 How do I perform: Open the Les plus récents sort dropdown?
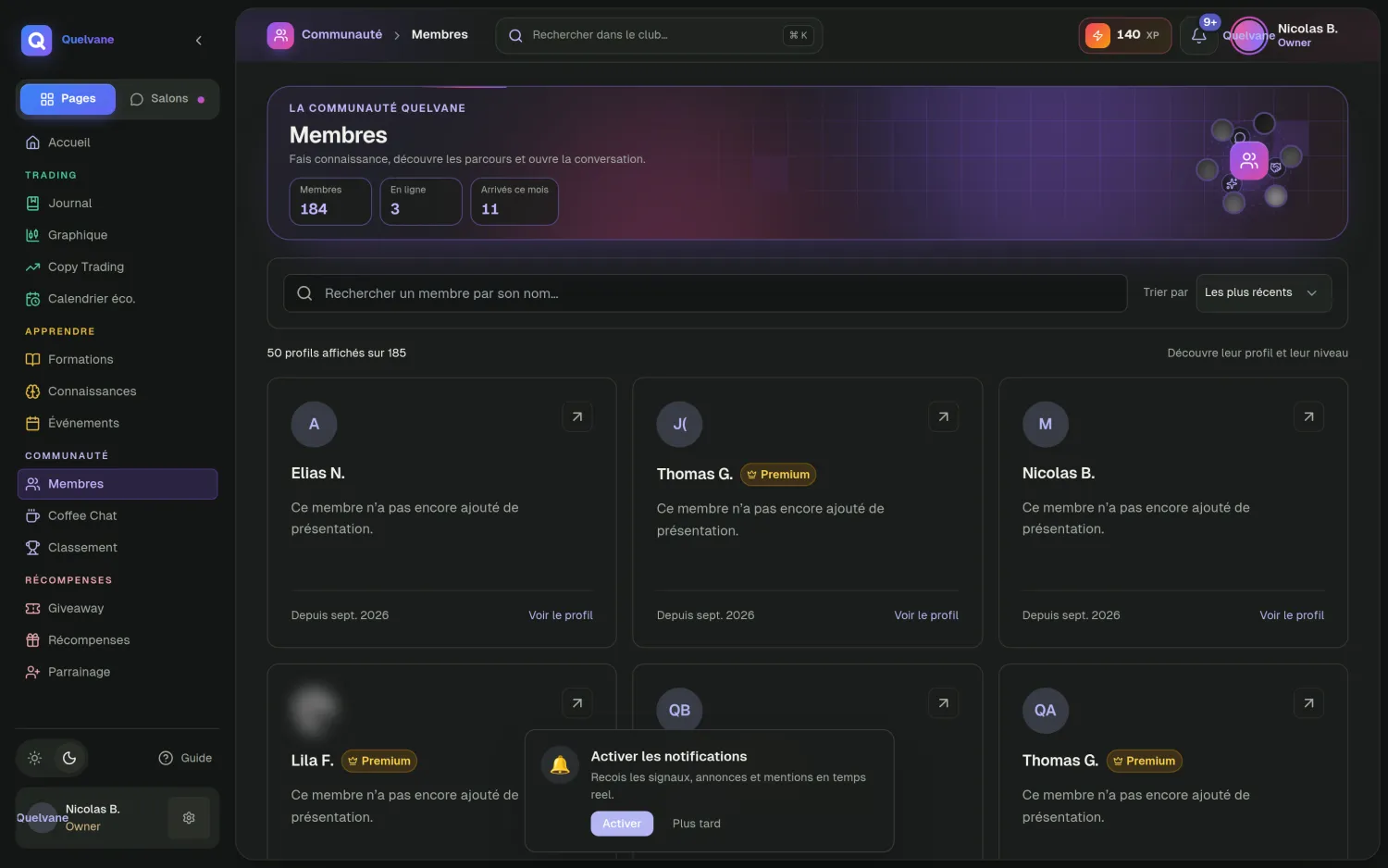(1264, 293)
